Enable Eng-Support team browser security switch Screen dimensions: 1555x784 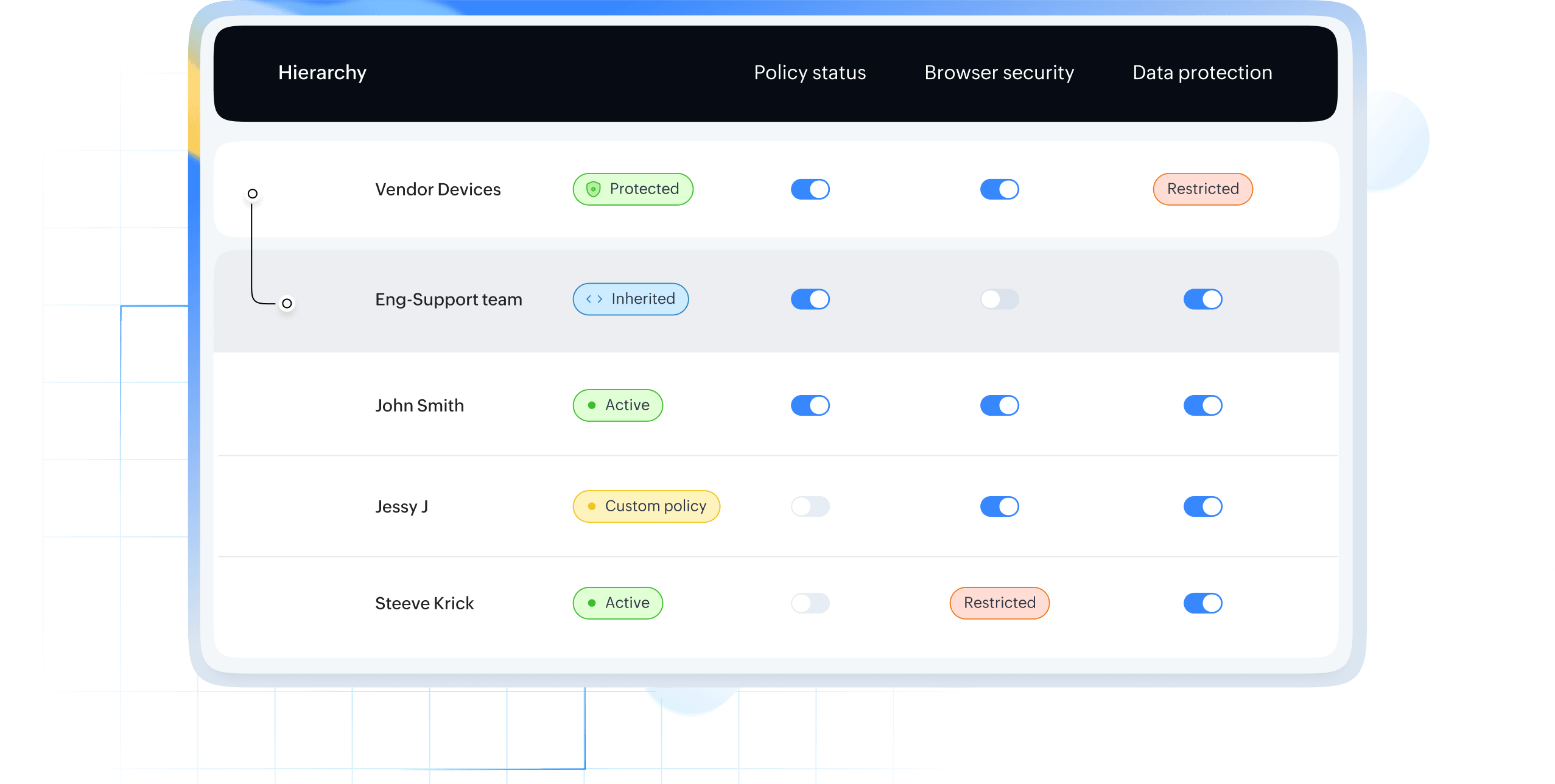[999, 299]
